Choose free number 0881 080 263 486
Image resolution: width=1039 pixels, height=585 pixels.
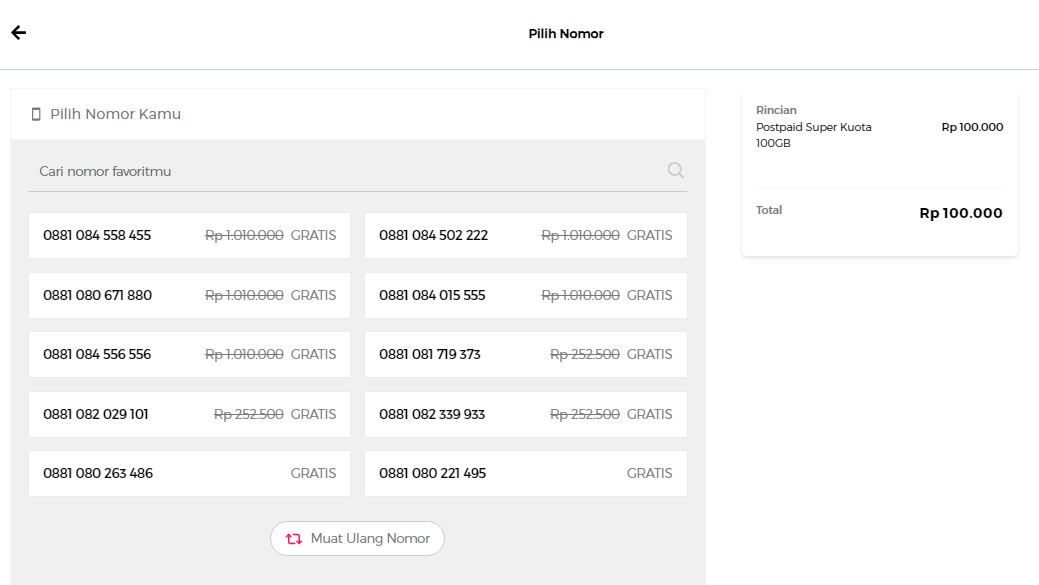click(x=189, y=473)
